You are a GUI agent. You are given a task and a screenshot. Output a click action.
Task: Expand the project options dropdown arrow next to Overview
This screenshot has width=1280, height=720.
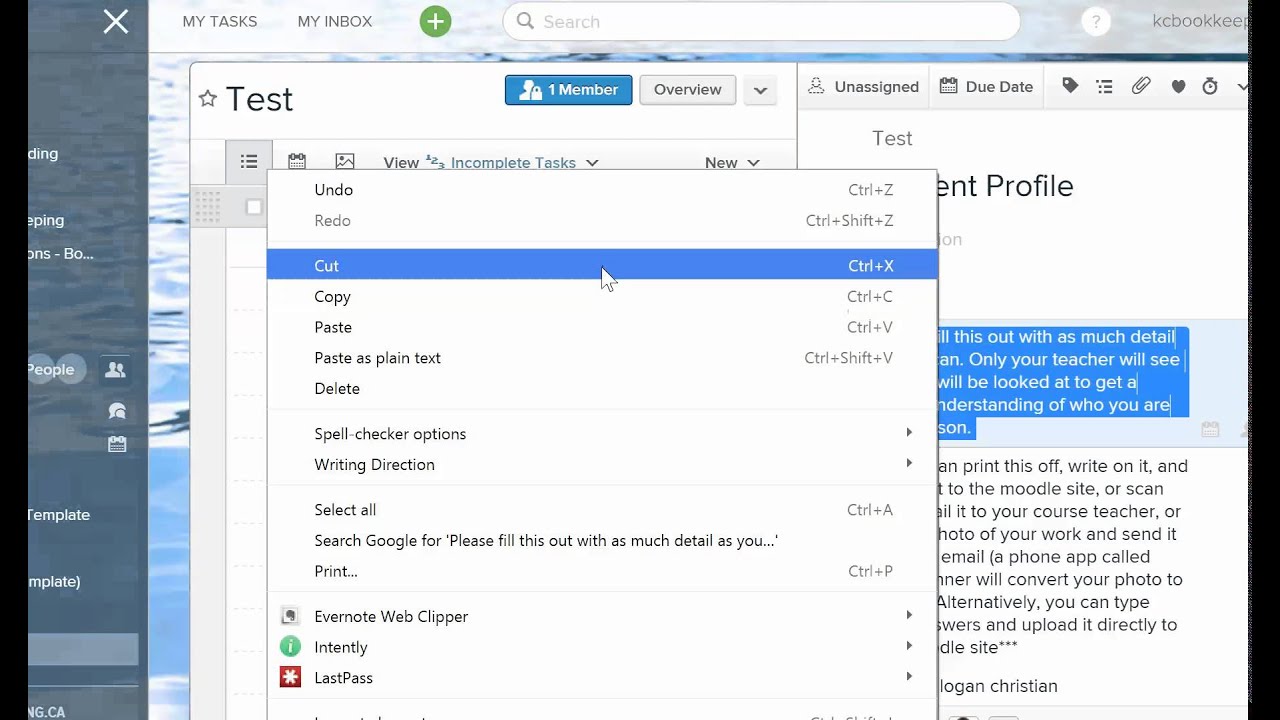760,90
